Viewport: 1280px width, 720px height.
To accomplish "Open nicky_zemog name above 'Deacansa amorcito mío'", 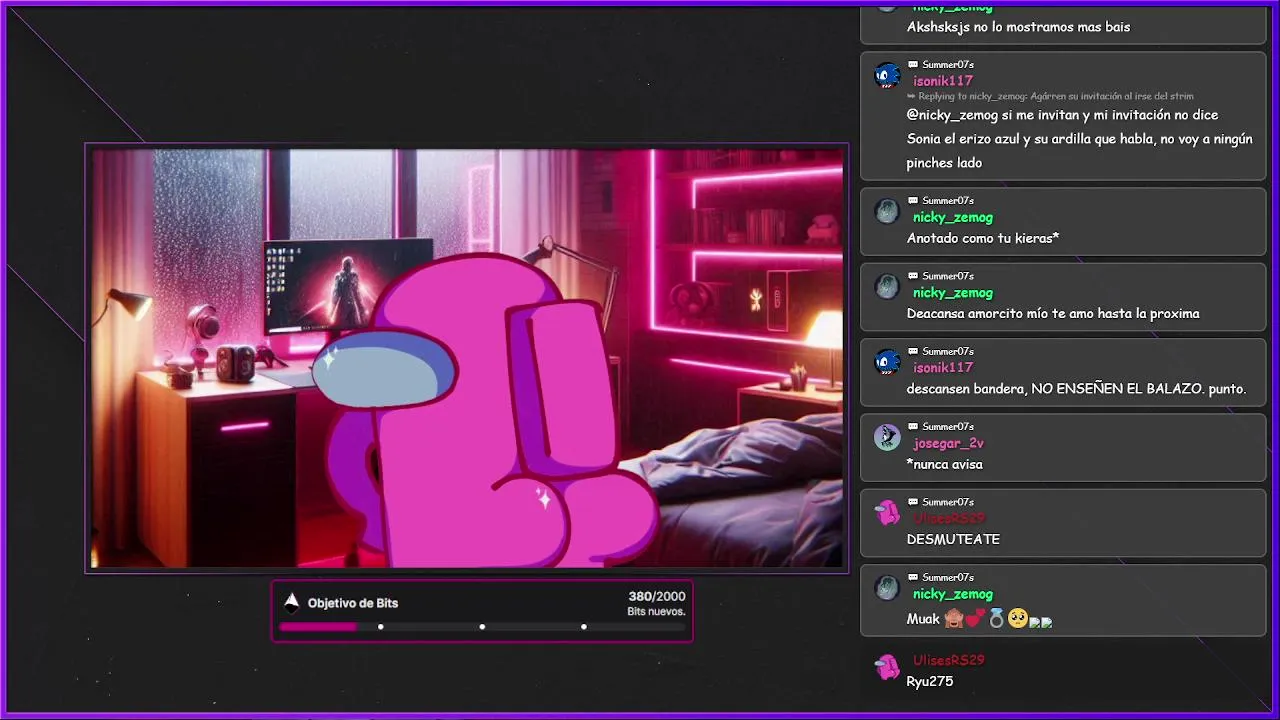I will (953, 293).
